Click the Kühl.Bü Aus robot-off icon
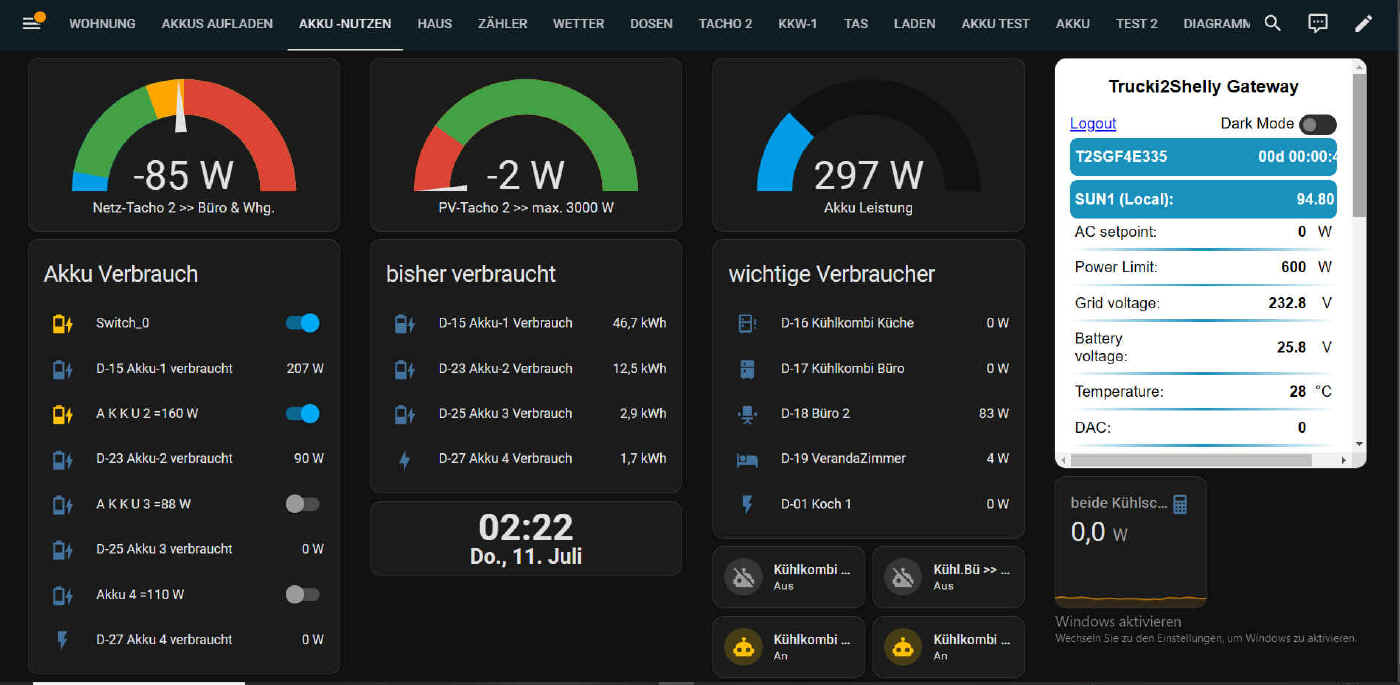1400x685 pixels. (904, 577)
